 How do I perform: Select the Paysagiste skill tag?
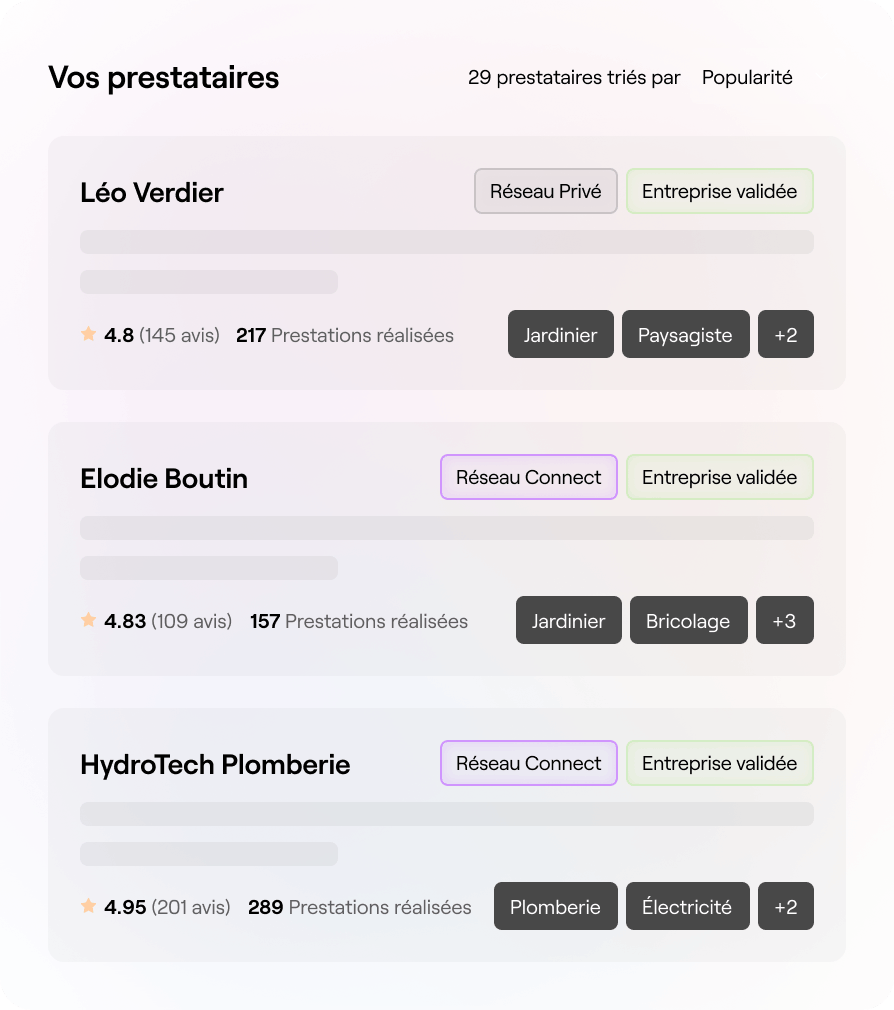685,335
